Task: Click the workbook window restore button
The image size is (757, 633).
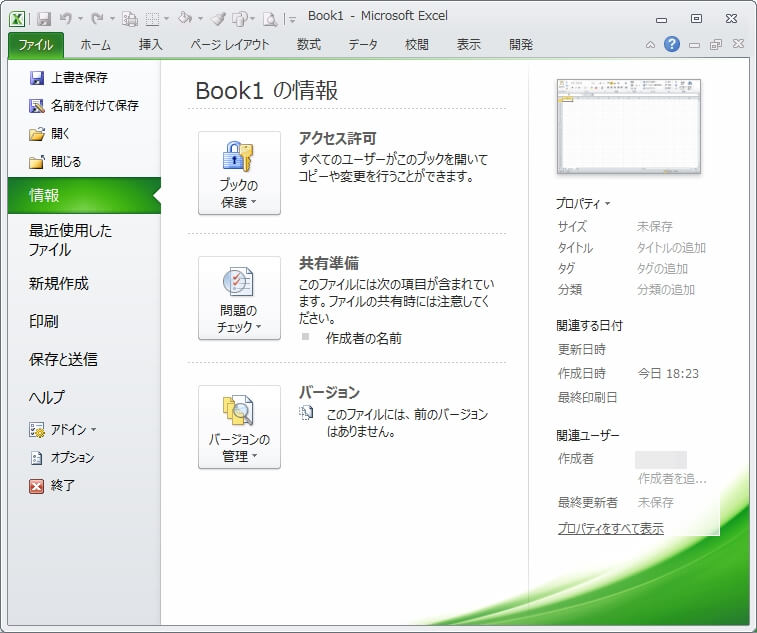Action: coord(716,44)
